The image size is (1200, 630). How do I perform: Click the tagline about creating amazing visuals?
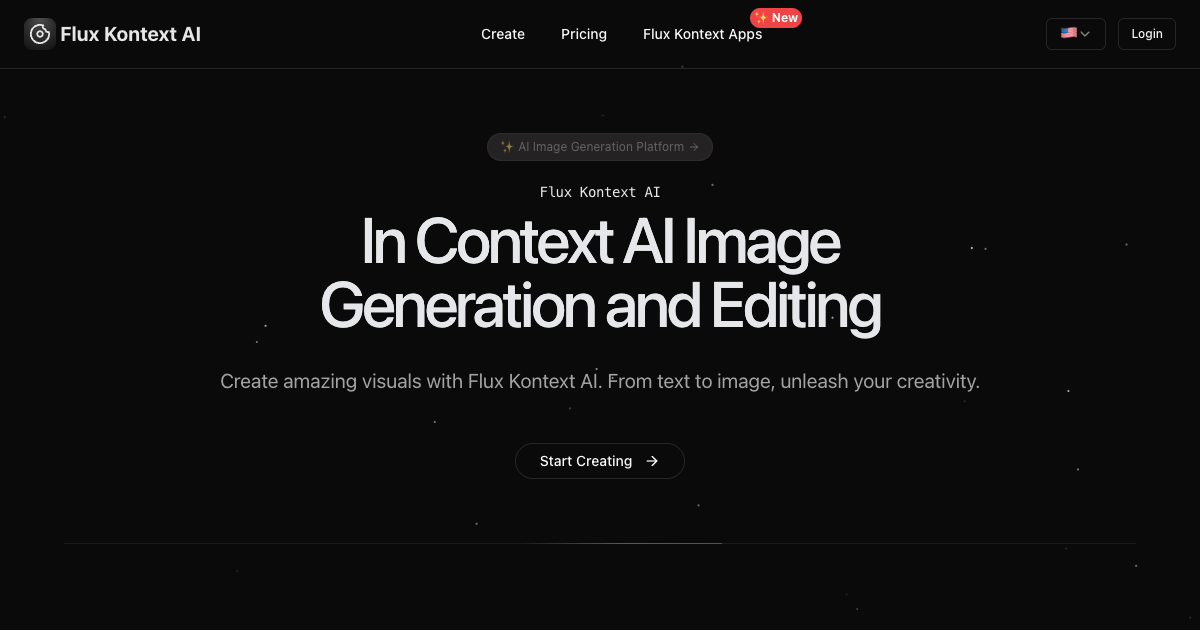pos(600,381)
